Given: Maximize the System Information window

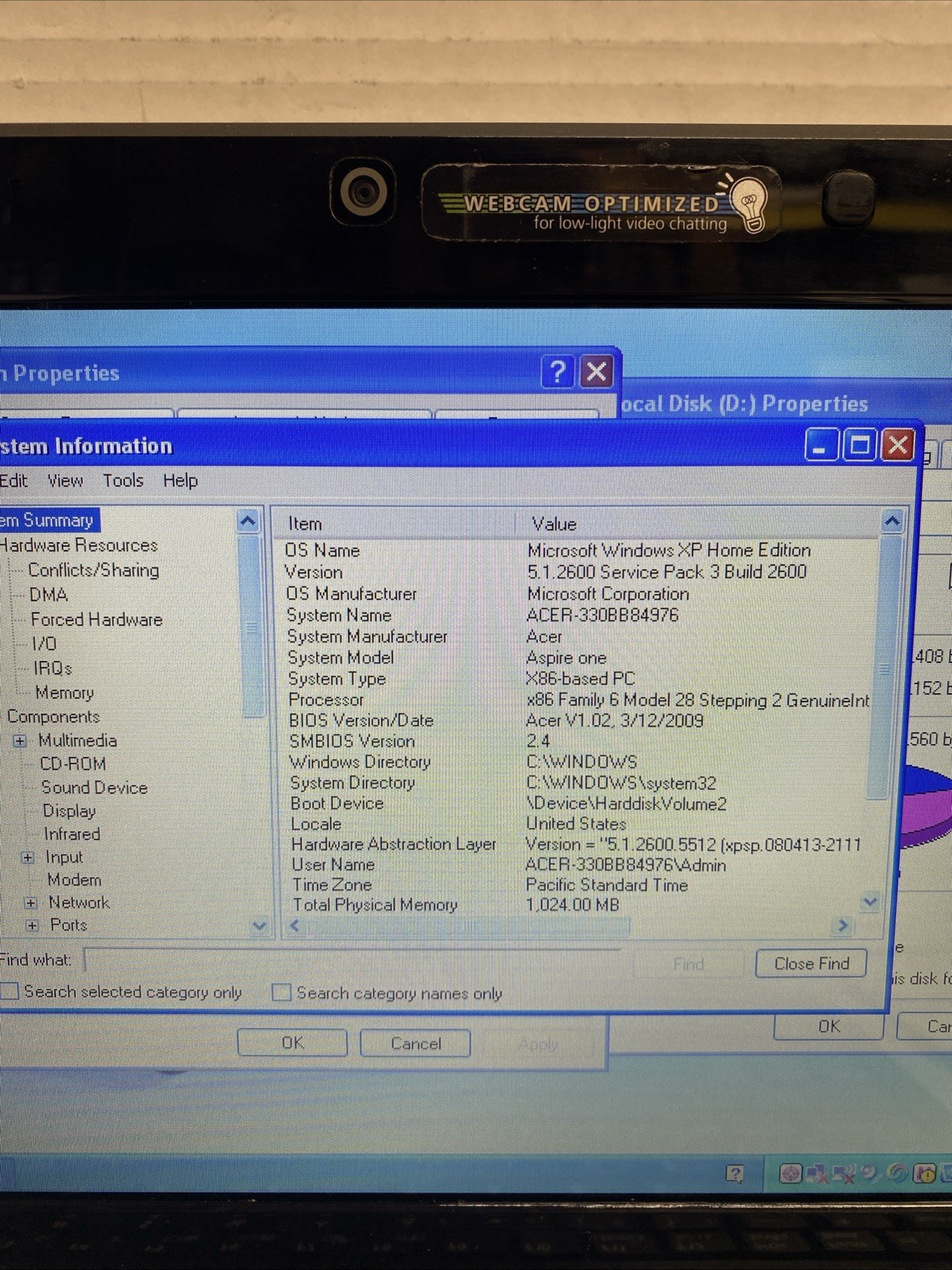Looking at the screenshot, I should (x=859, y=445).
